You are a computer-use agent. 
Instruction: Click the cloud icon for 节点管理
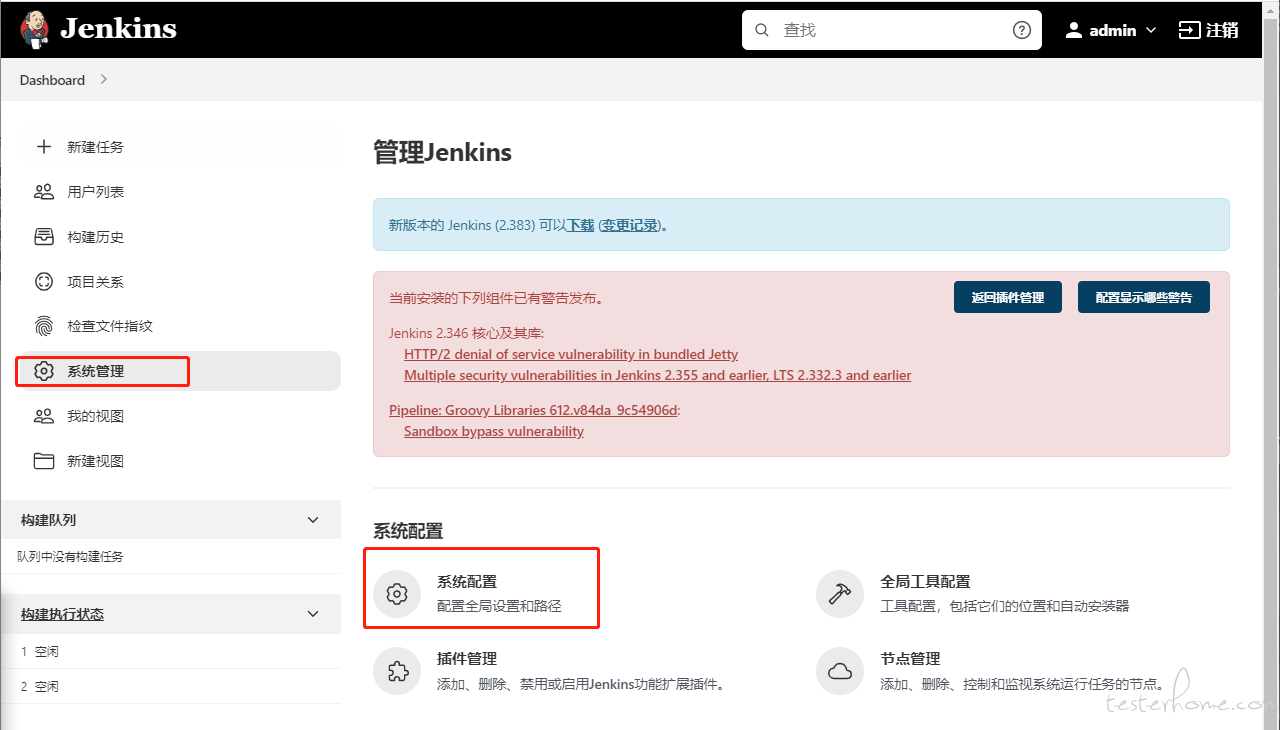click(x=840, y=671)
